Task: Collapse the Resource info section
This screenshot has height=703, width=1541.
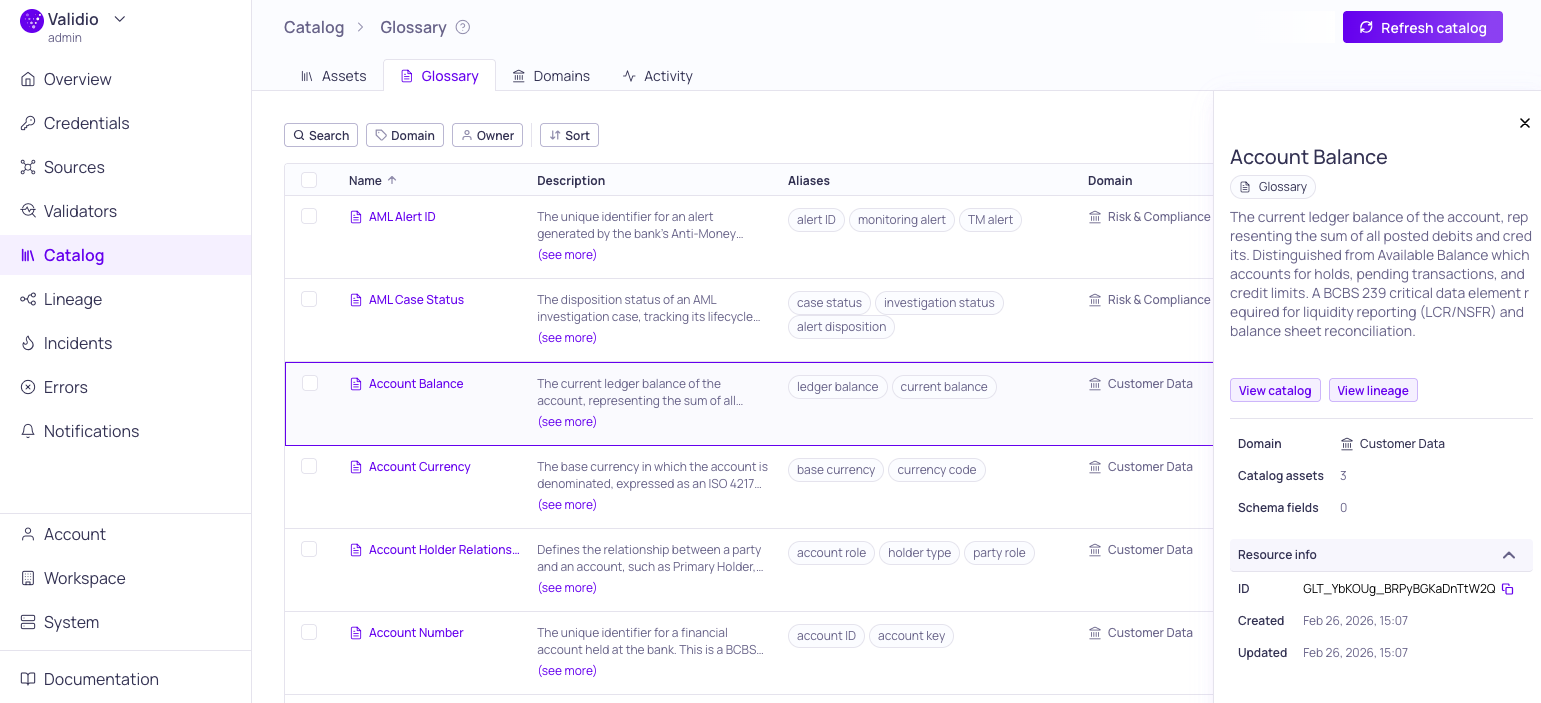Action: coord(1509,555)
